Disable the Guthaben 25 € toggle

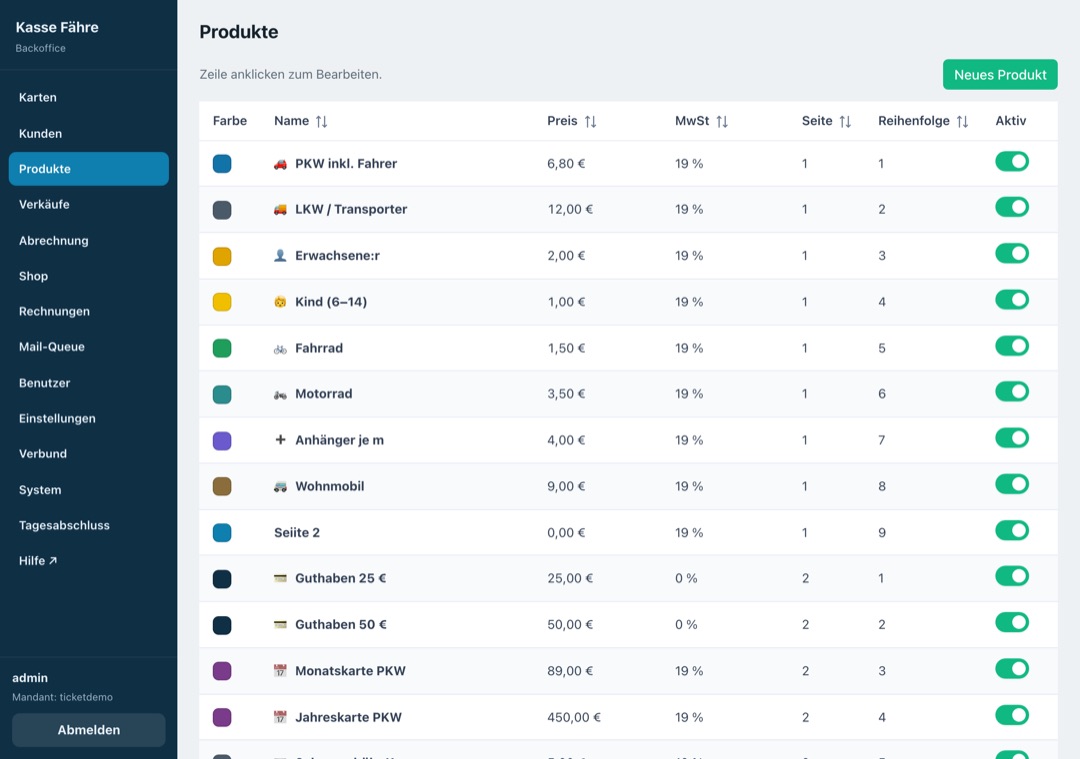1012,576
